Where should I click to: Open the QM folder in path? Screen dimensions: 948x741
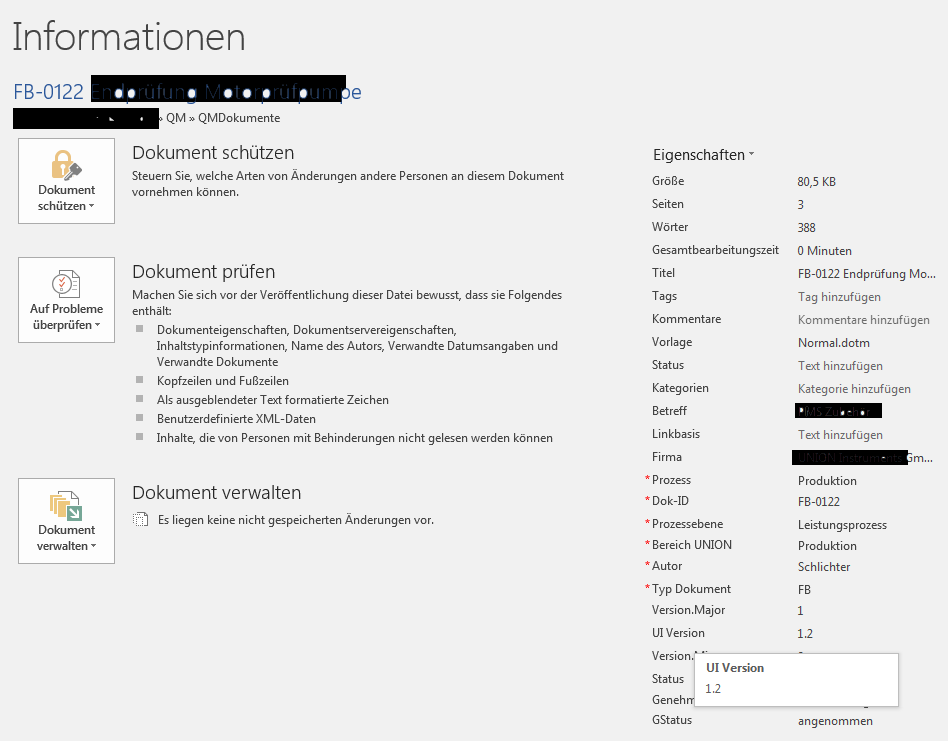[x=176, y=118]
